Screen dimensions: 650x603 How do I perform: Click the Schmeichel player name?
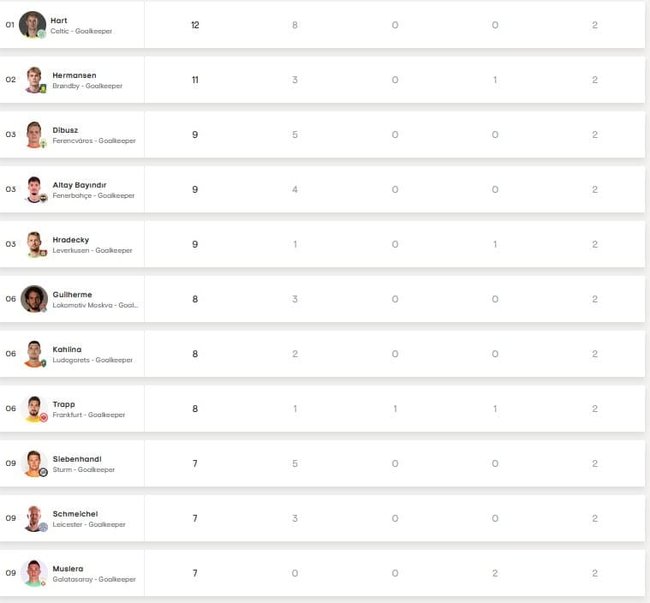pos(75,514)
